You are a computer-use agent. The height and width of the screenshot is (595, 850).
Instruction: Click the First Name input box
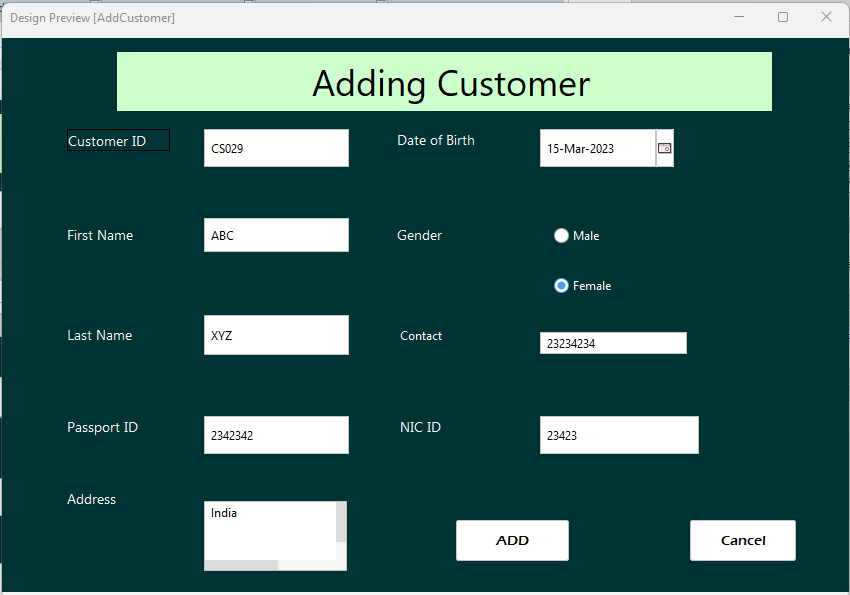point(276,234)
